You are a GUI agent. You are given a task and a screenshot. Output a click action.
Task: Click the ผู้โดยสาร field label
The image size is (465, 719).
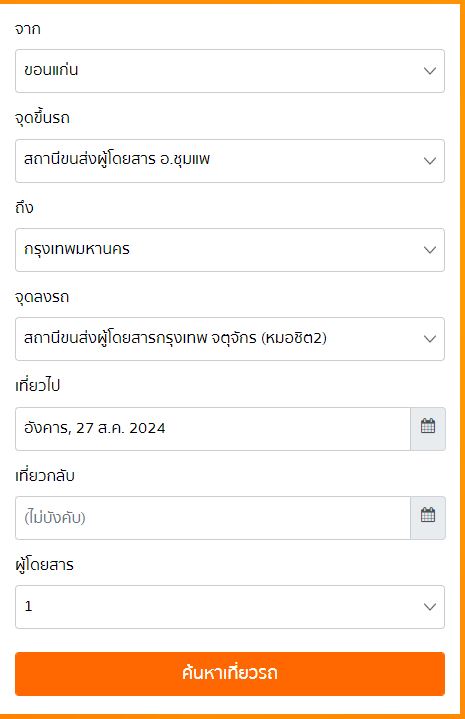pyautogui.click(x=44, y=564)
